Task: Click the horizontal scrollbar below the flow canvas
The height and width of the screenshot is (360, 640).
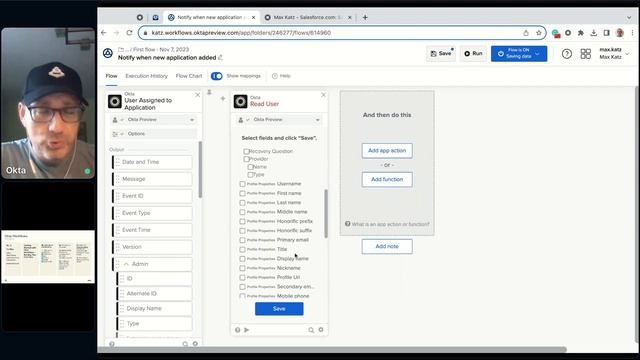Action: 333,349
